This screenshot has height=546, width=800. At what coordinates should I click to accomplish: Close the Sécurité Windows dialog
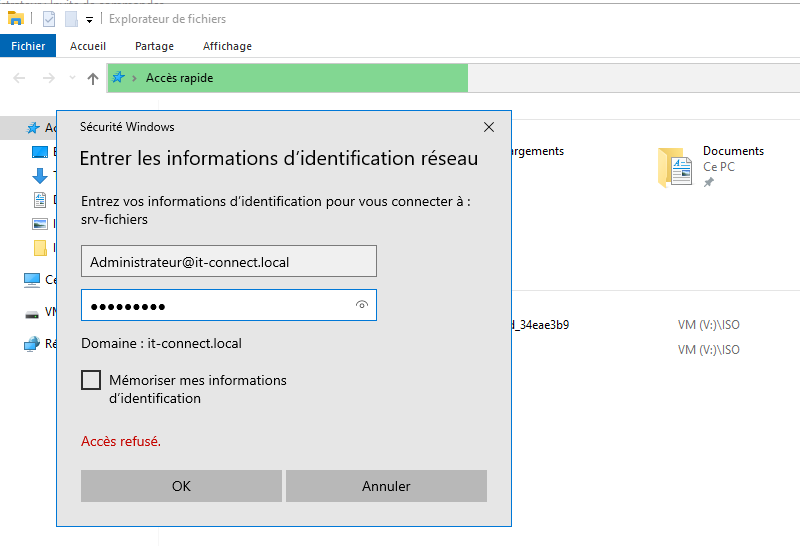tap(489, 127)
